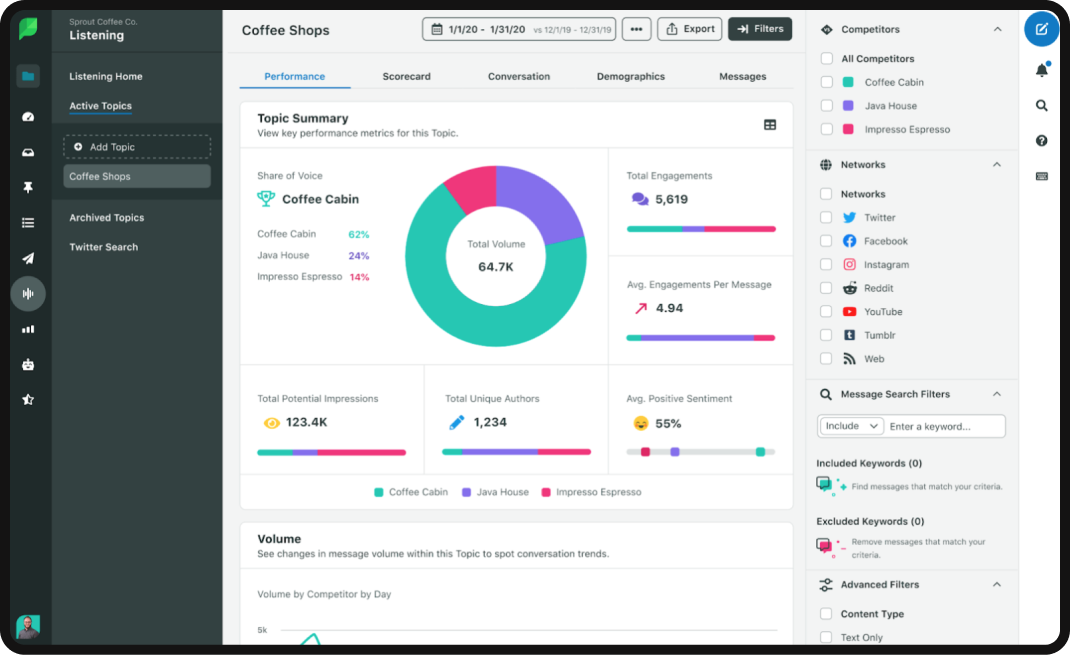Check the Facebook network checkbox
The width and height of the screenshot is (1070, 655).
coord(826,241)
